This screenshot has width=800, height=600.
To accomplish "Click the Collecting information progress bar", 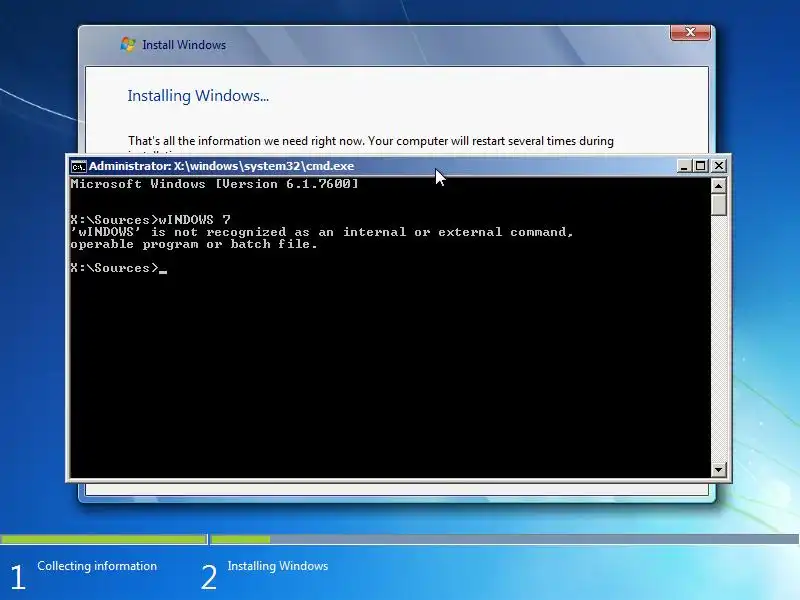I will 104,539.
